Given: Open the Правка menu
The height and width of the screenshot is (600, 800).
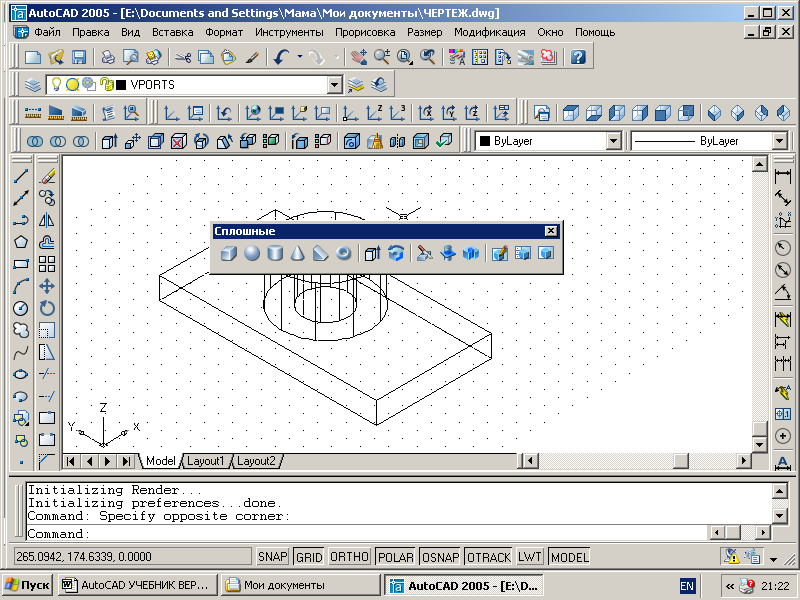Looking at the screenshot, I should (90, 32).
